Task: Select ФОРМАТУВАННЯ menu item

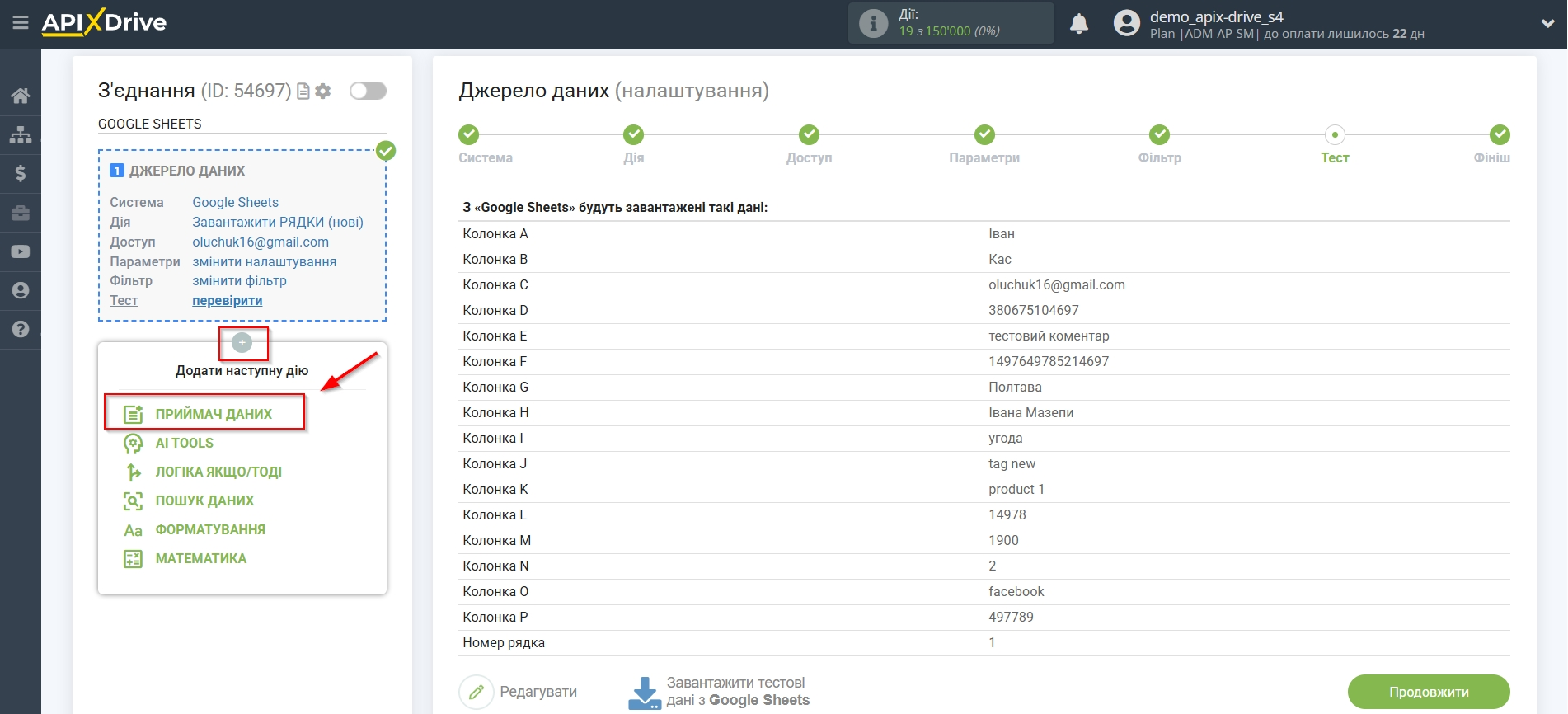Action: (210, 529)
